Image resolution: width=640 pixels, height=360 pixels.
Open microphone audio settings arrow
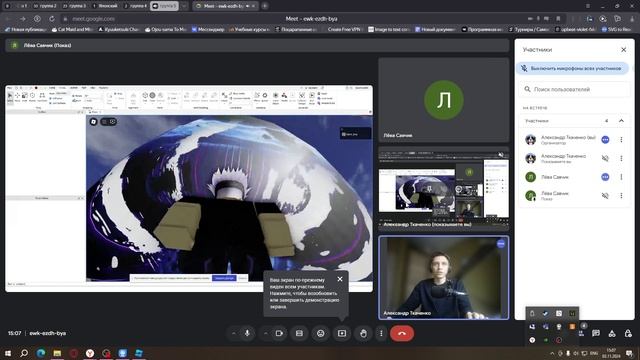[233, 333]
